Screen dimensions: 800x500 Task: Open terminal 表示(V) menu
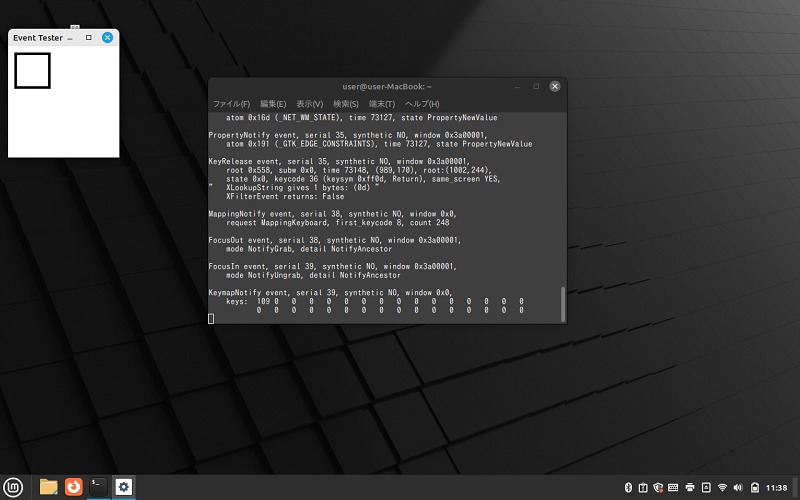[310, 104]
